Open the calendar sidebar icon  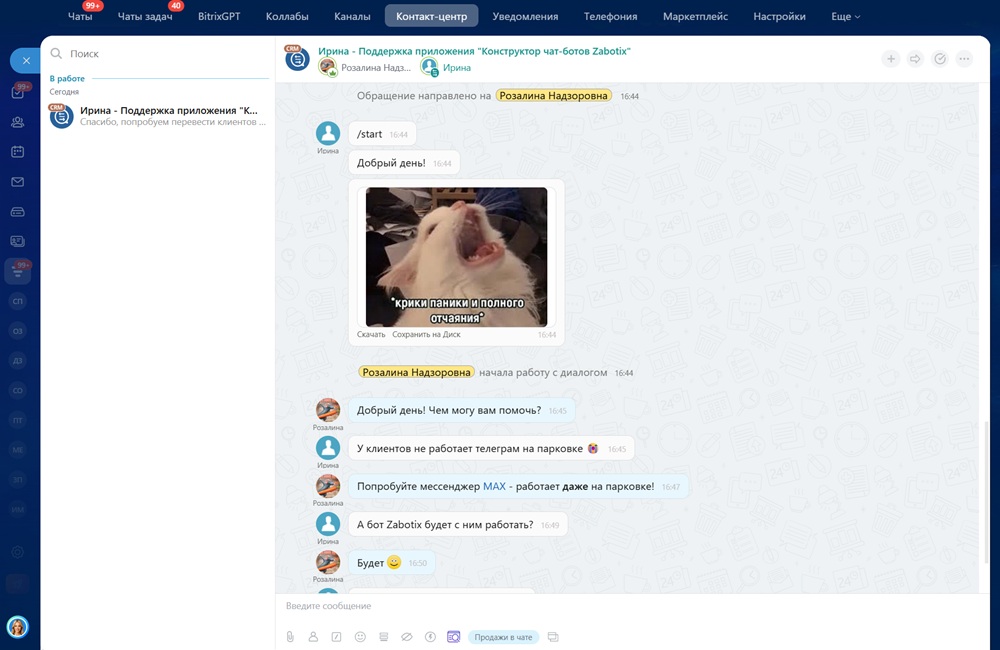18,152
